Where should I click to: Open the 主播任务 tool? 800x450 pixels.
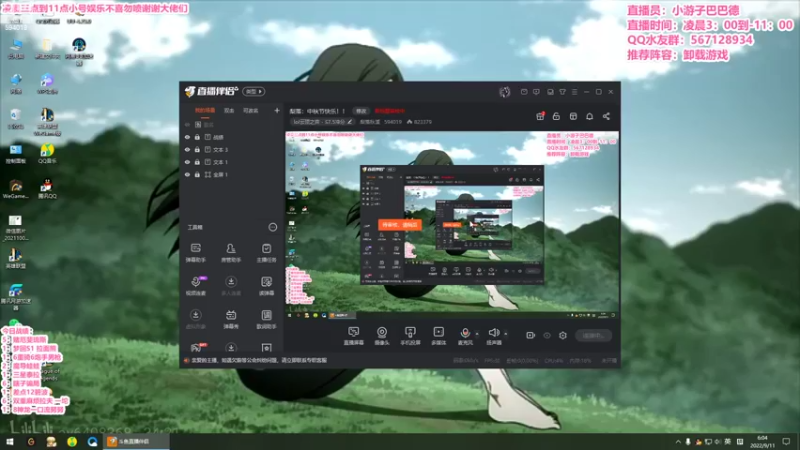266,253
